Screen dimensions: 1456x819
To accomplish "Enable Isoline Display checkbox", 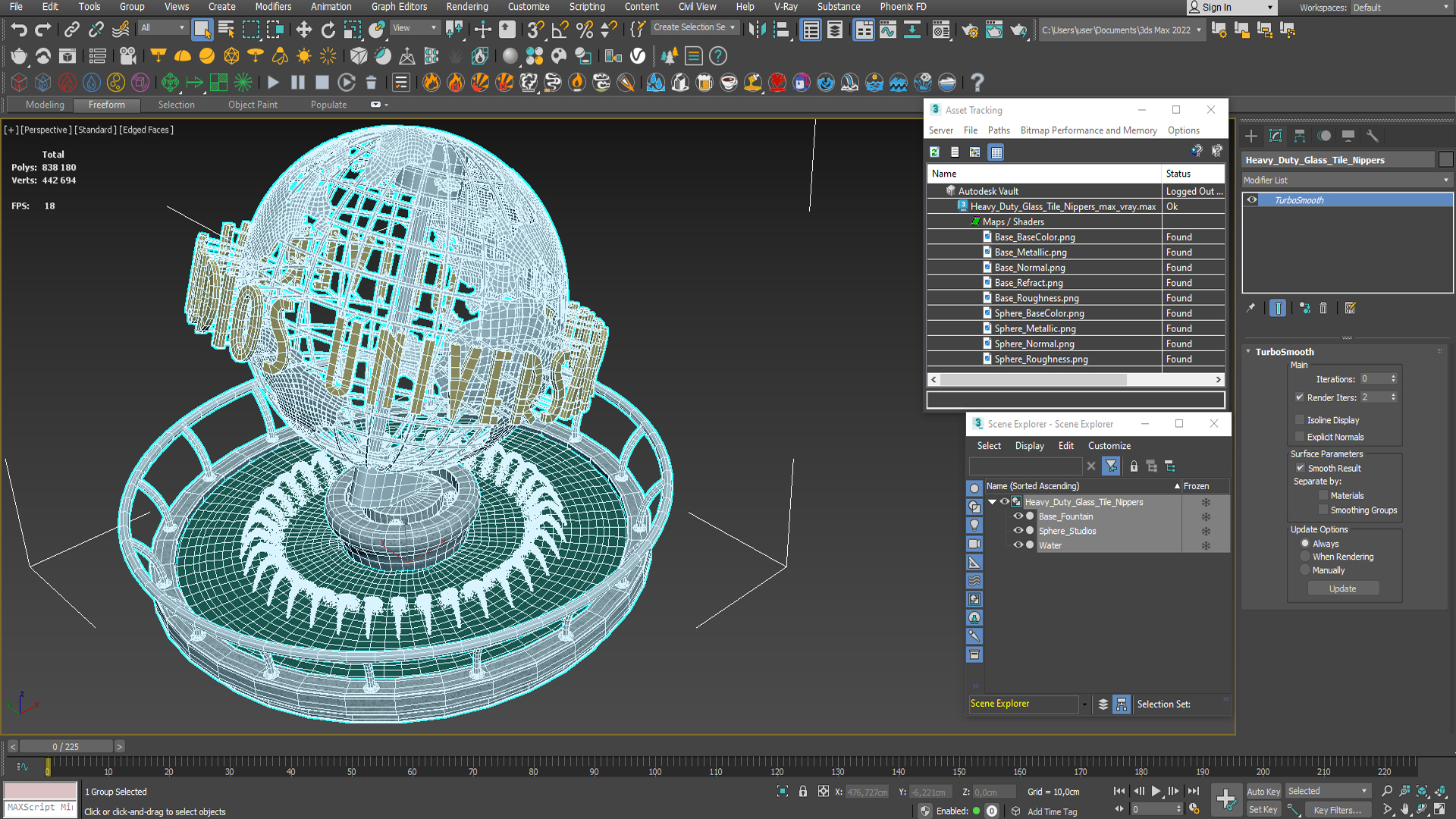I will click(x=1300, y=420).
